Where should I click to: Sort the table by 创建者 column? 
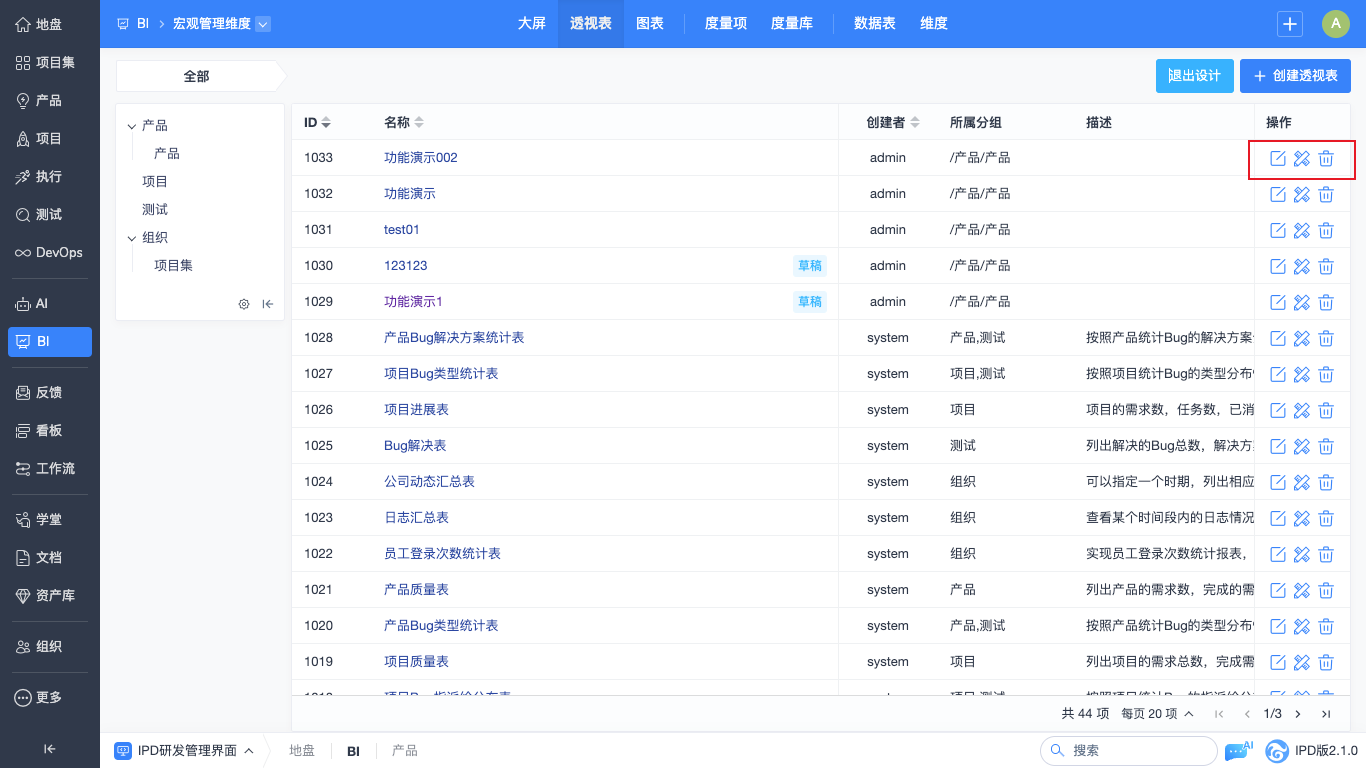click(914, 123)
